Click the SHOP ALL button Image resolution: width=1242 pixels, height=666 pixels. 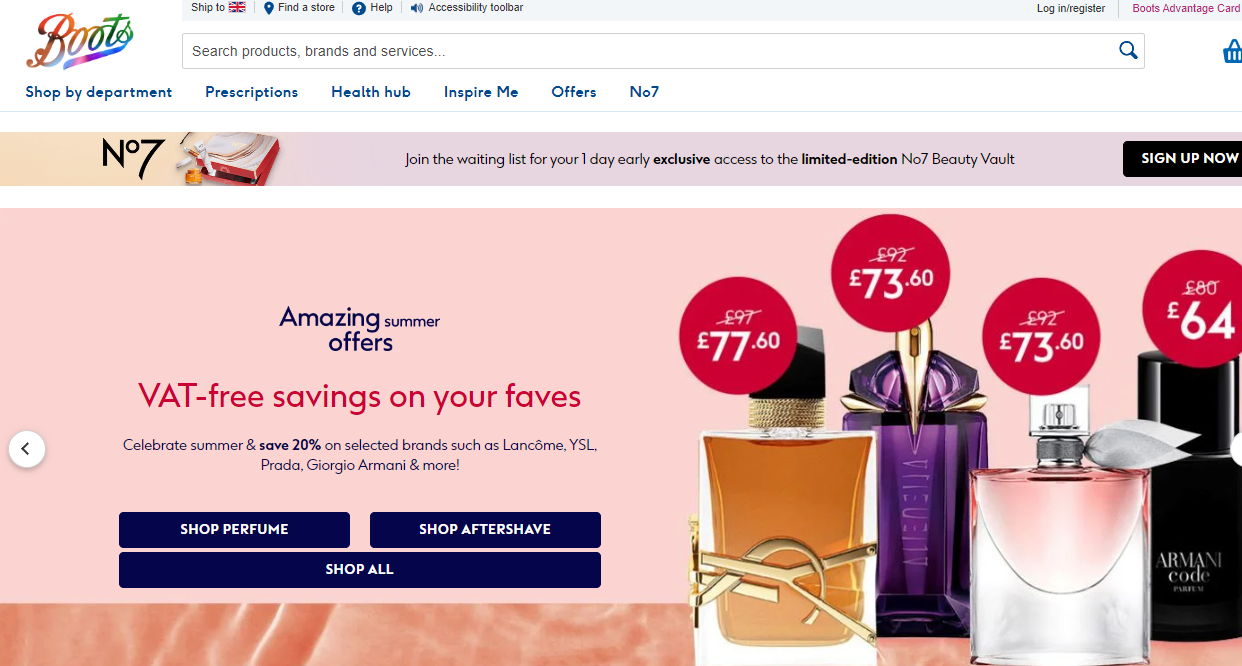360,570
